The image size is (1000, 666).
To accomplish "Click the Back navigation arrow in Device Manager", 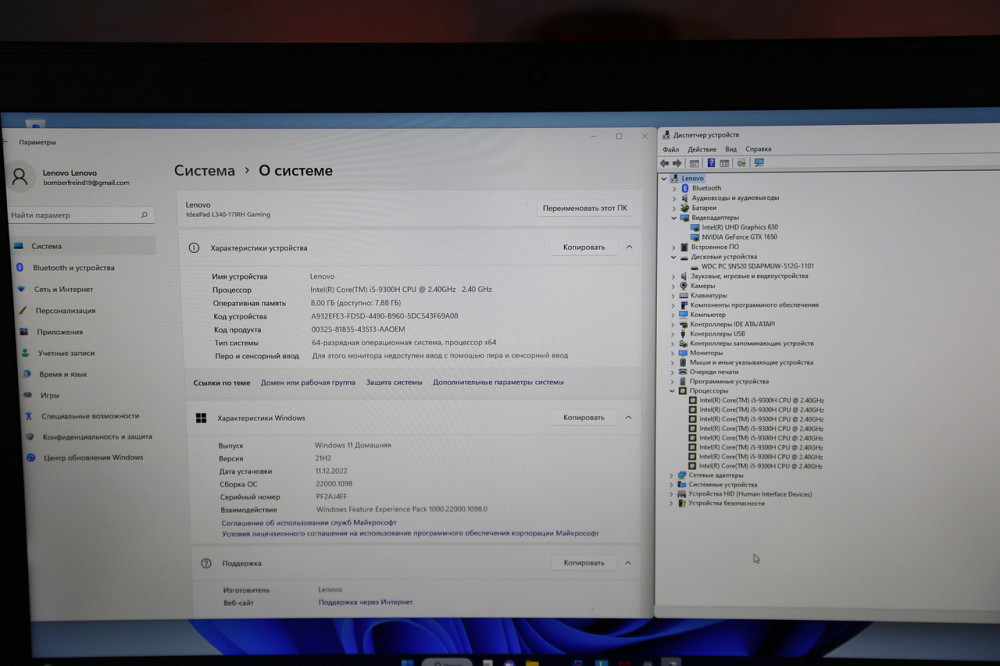I will (x=663, y=163).
